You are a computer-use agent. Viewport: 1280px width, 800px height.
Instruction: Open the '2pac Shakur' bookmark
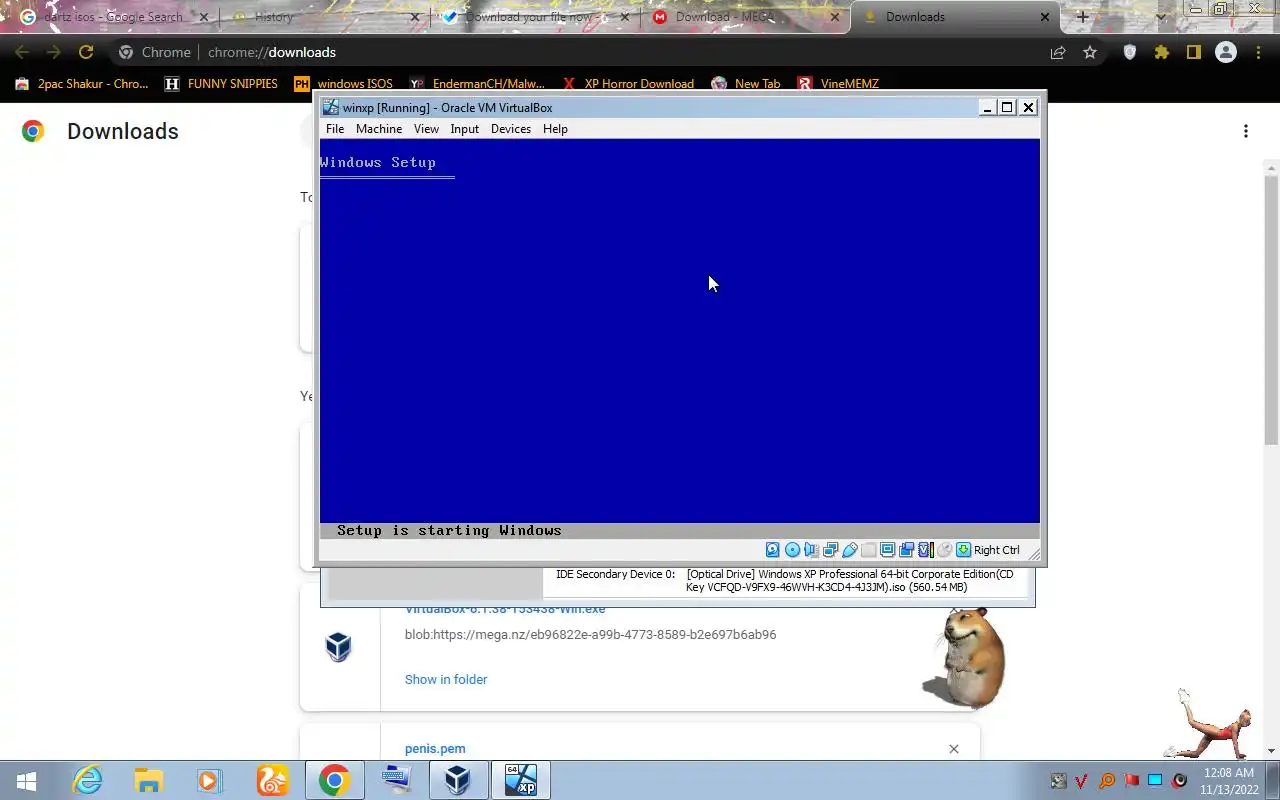click(82, 84)
